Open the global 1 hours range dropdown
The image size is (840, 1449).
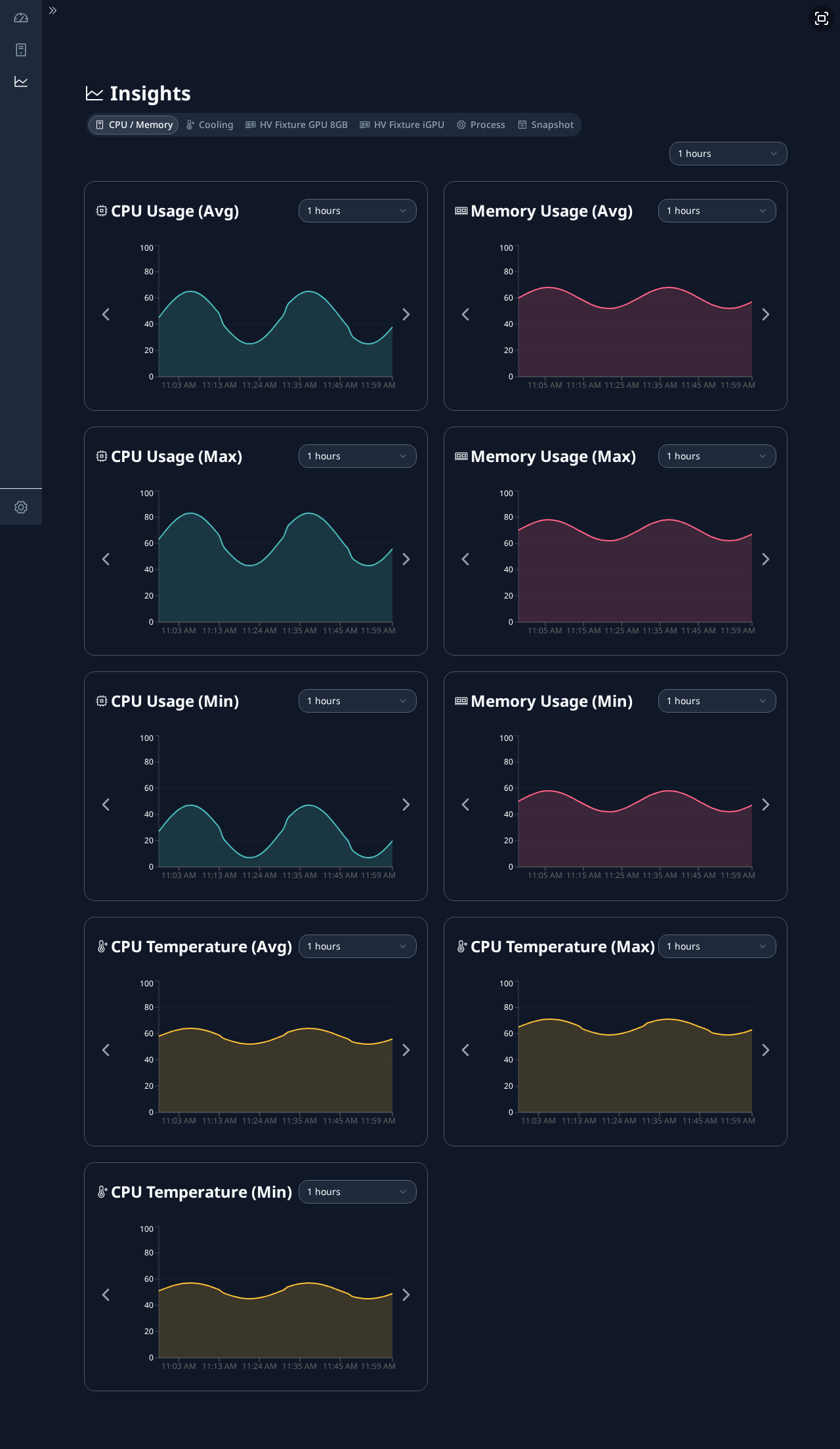[728, 154]
